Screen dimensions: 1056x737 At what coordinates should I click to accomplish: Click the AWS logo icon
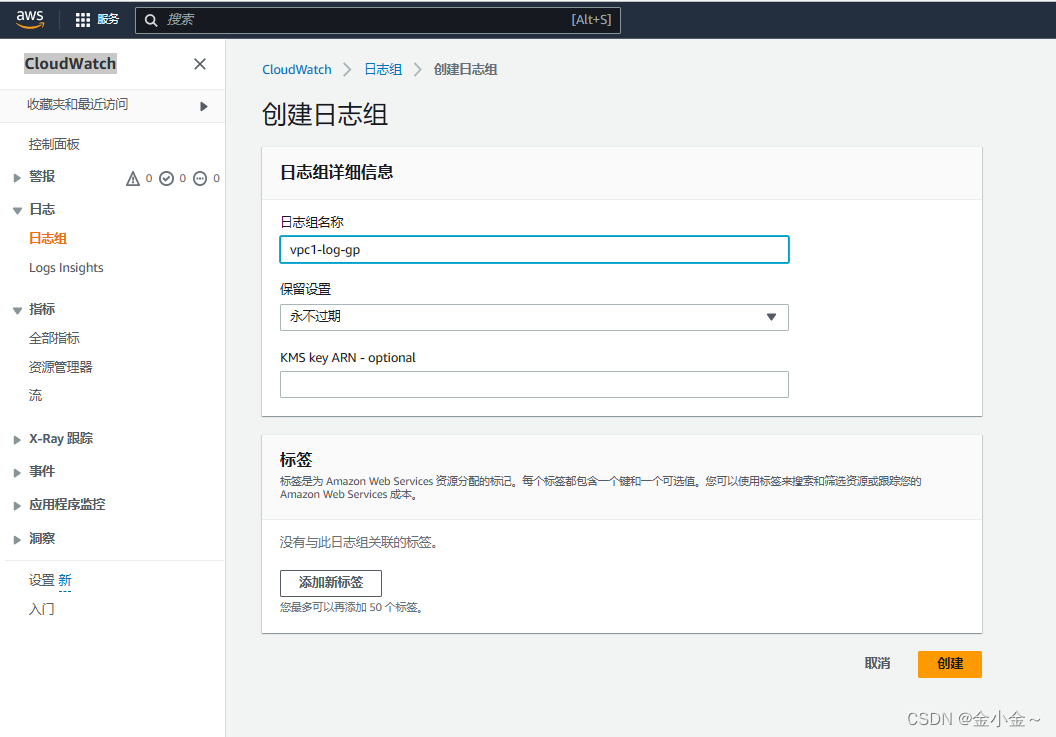pos(30,20)
